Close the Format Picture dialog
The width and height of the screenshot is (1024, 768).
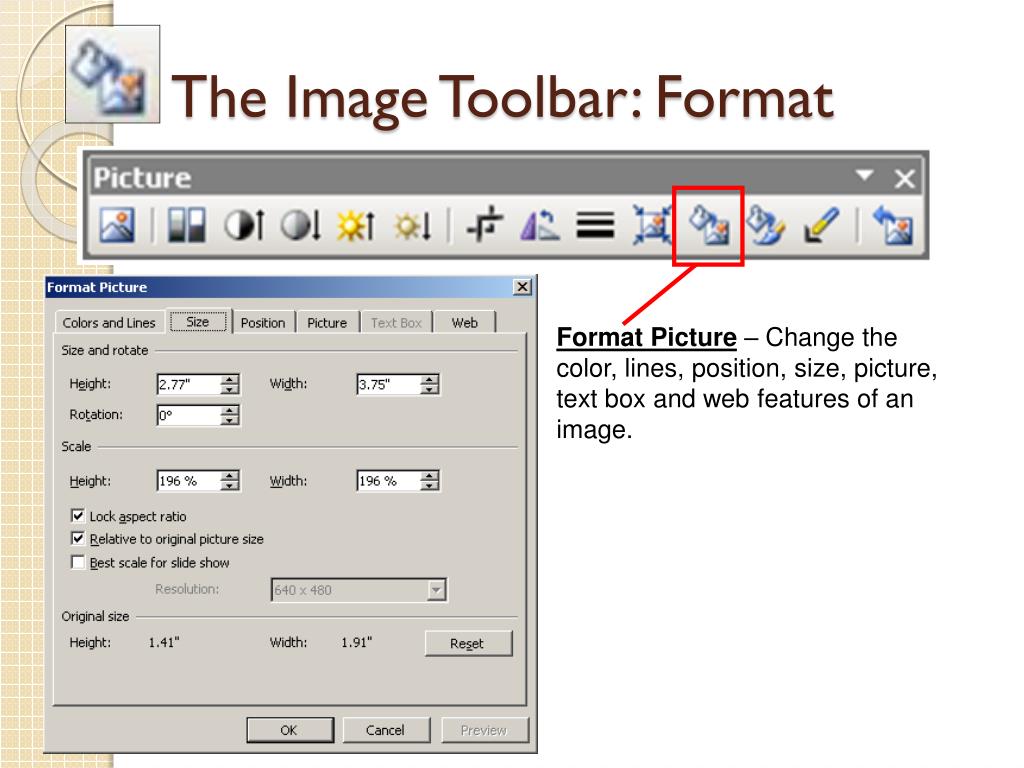coord(522,287)
